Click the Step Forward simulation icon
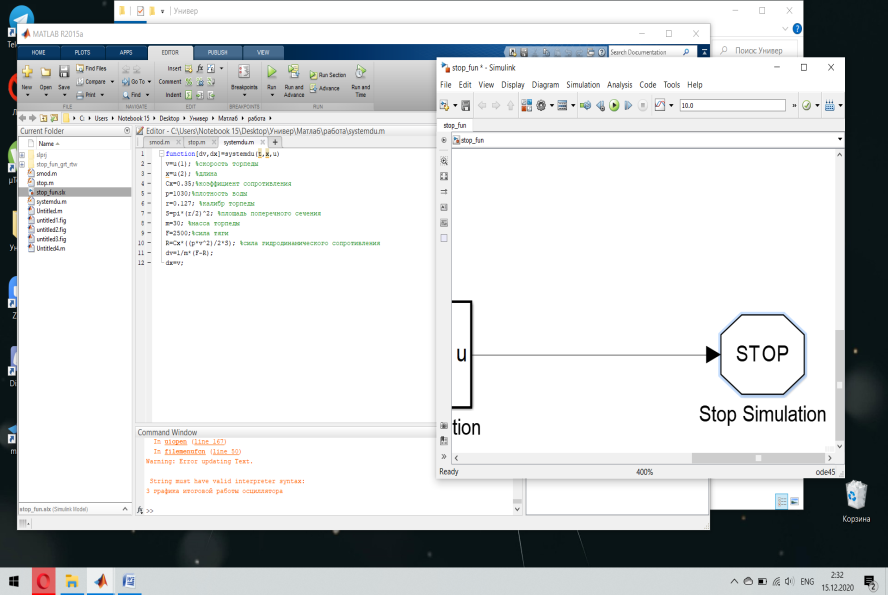Screen dimensions: 888x595 coord(627,105)
